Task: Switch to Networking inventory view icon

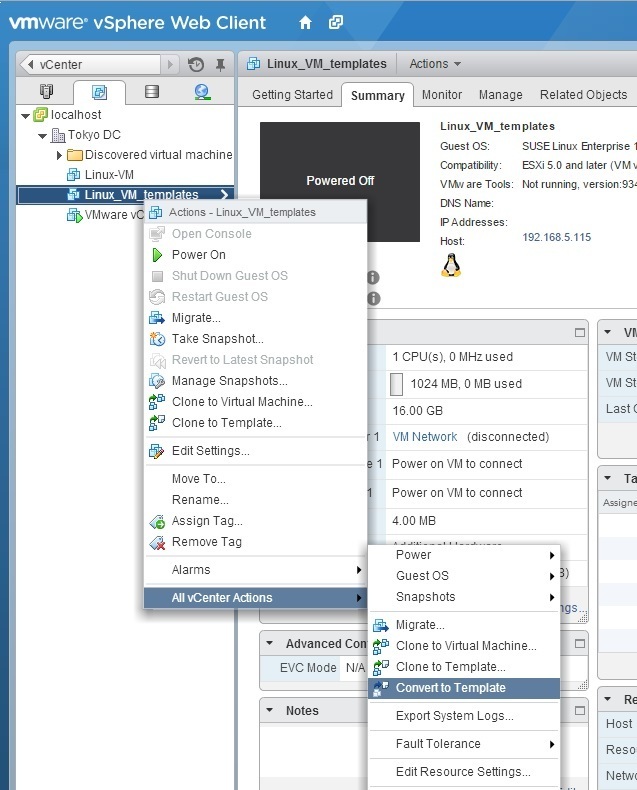Action: click(x=203, y=92)
